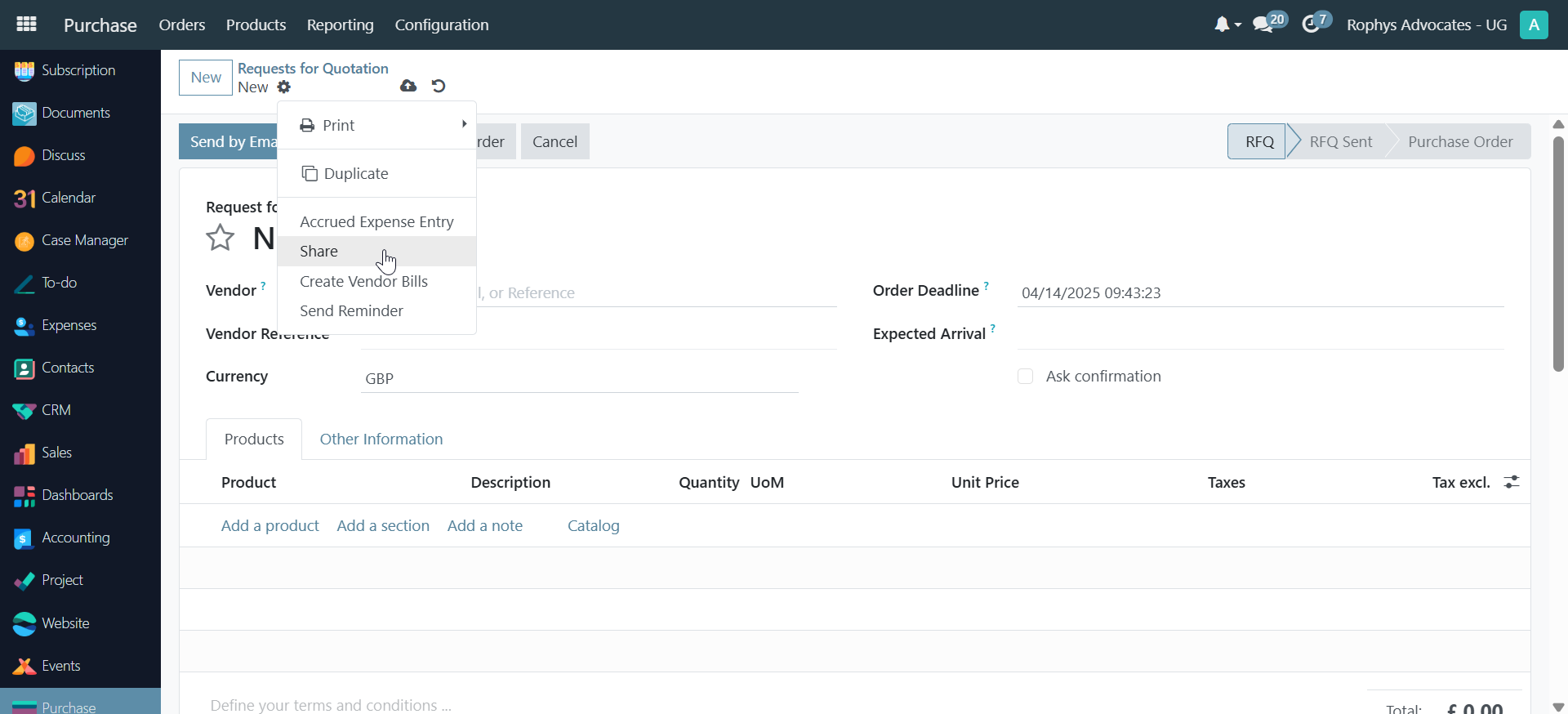Open CRM app in sidebar
Viewport: 1568px width, 714px height.
click(80, 410)
